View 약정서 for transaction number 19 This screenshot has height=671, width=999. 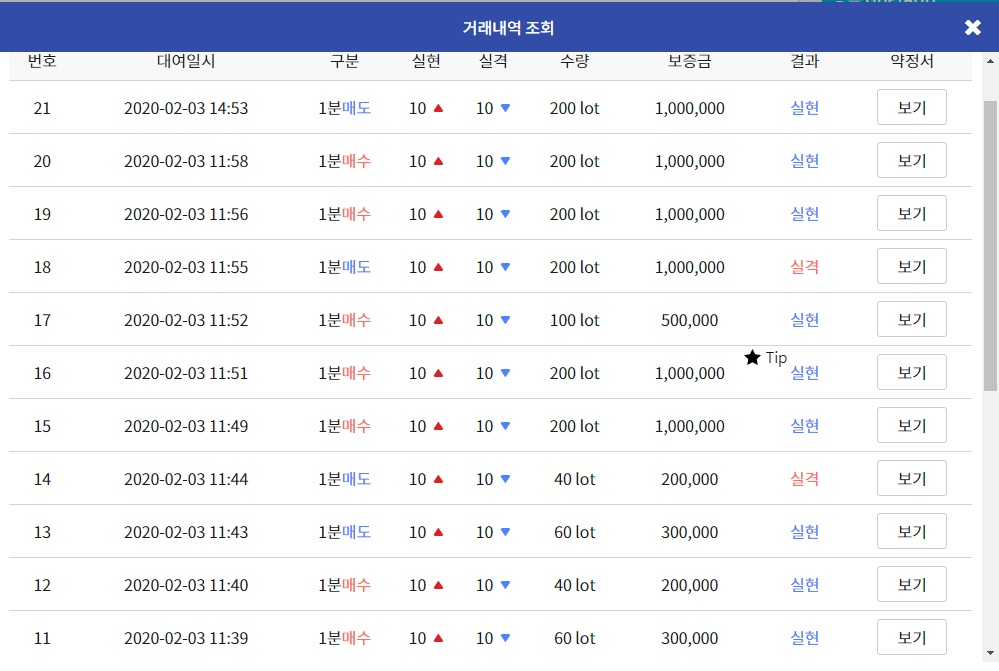(x=912, y=213)
